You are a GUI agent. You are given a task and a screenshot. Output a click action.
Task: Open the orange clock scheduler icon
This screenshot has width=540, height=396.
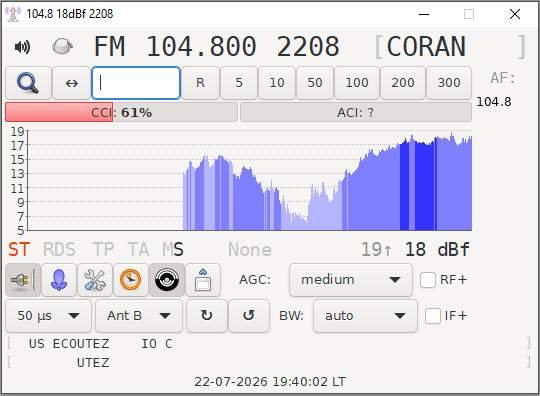131,280
